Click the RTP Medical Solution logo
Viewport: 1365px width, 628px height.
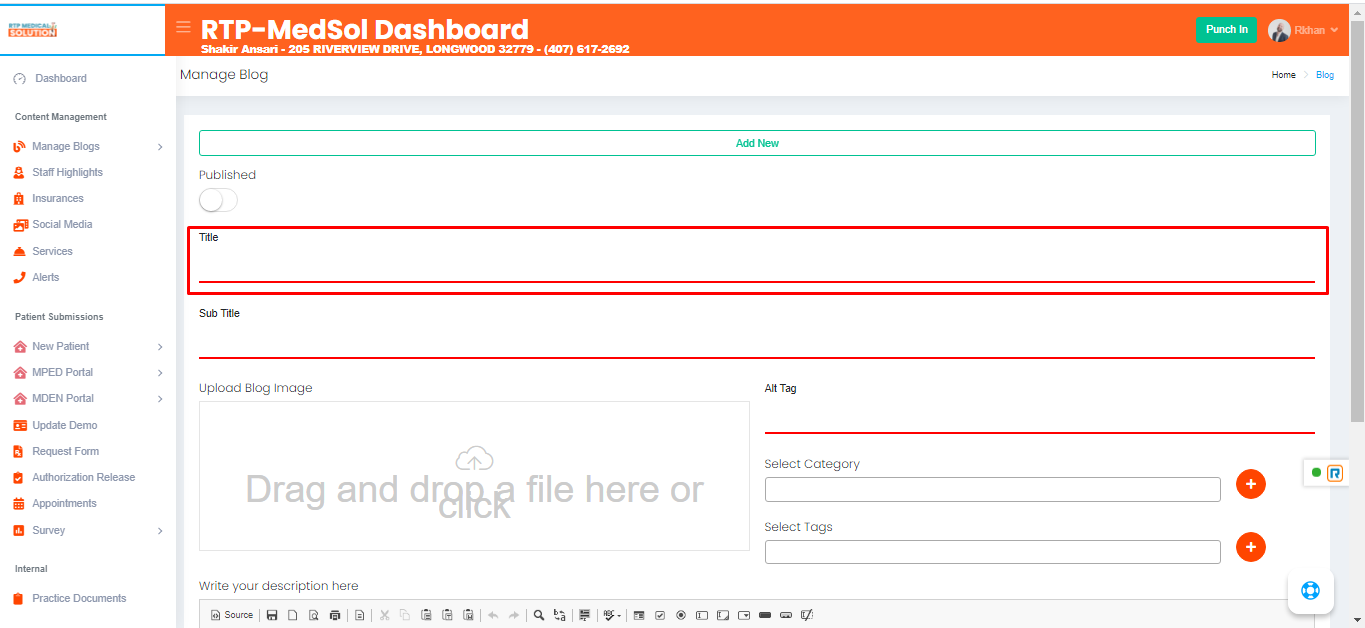click(x=33, y=30)
